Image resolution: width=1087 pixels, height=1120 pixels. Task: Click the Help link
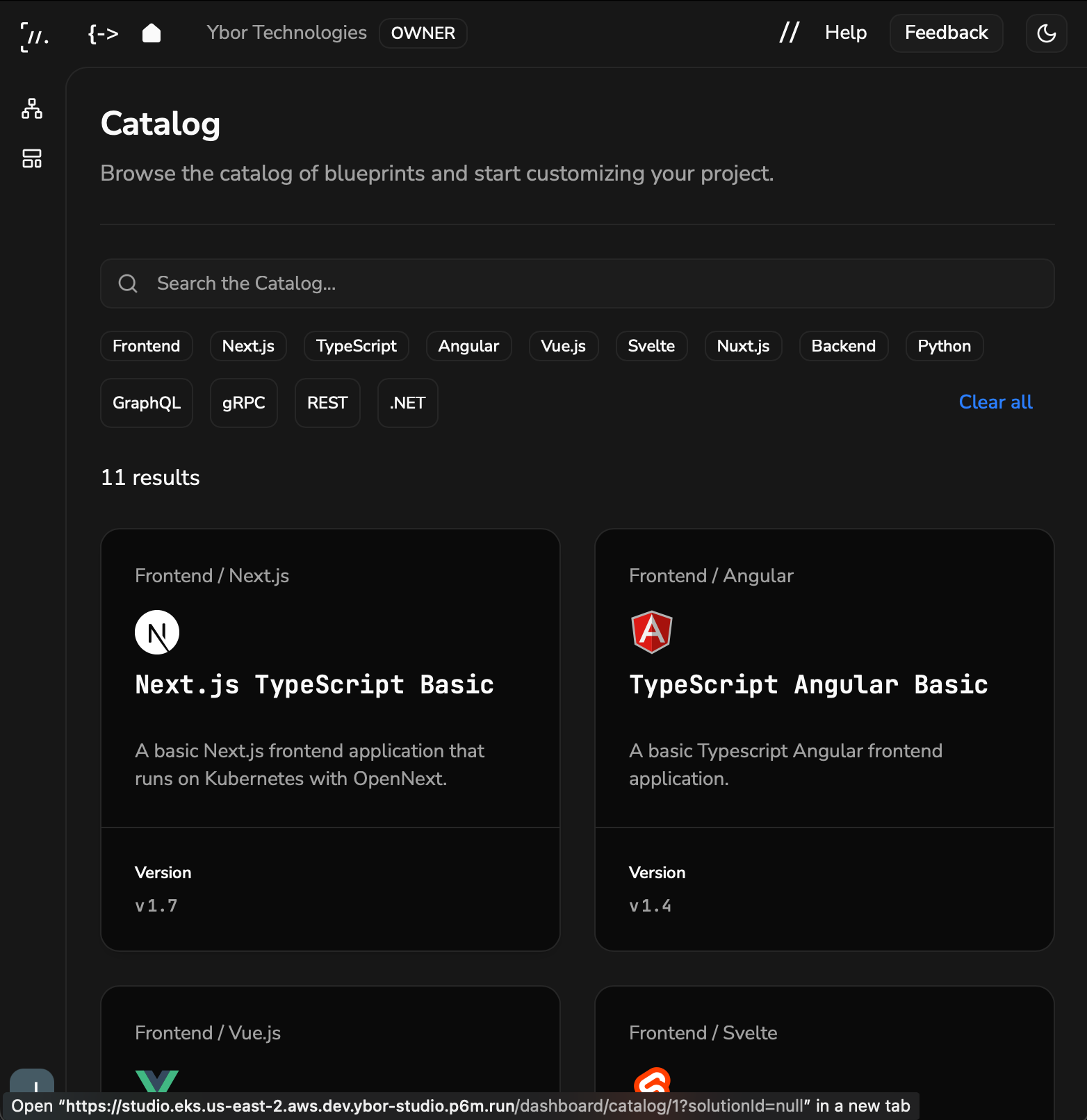[846, 33]
